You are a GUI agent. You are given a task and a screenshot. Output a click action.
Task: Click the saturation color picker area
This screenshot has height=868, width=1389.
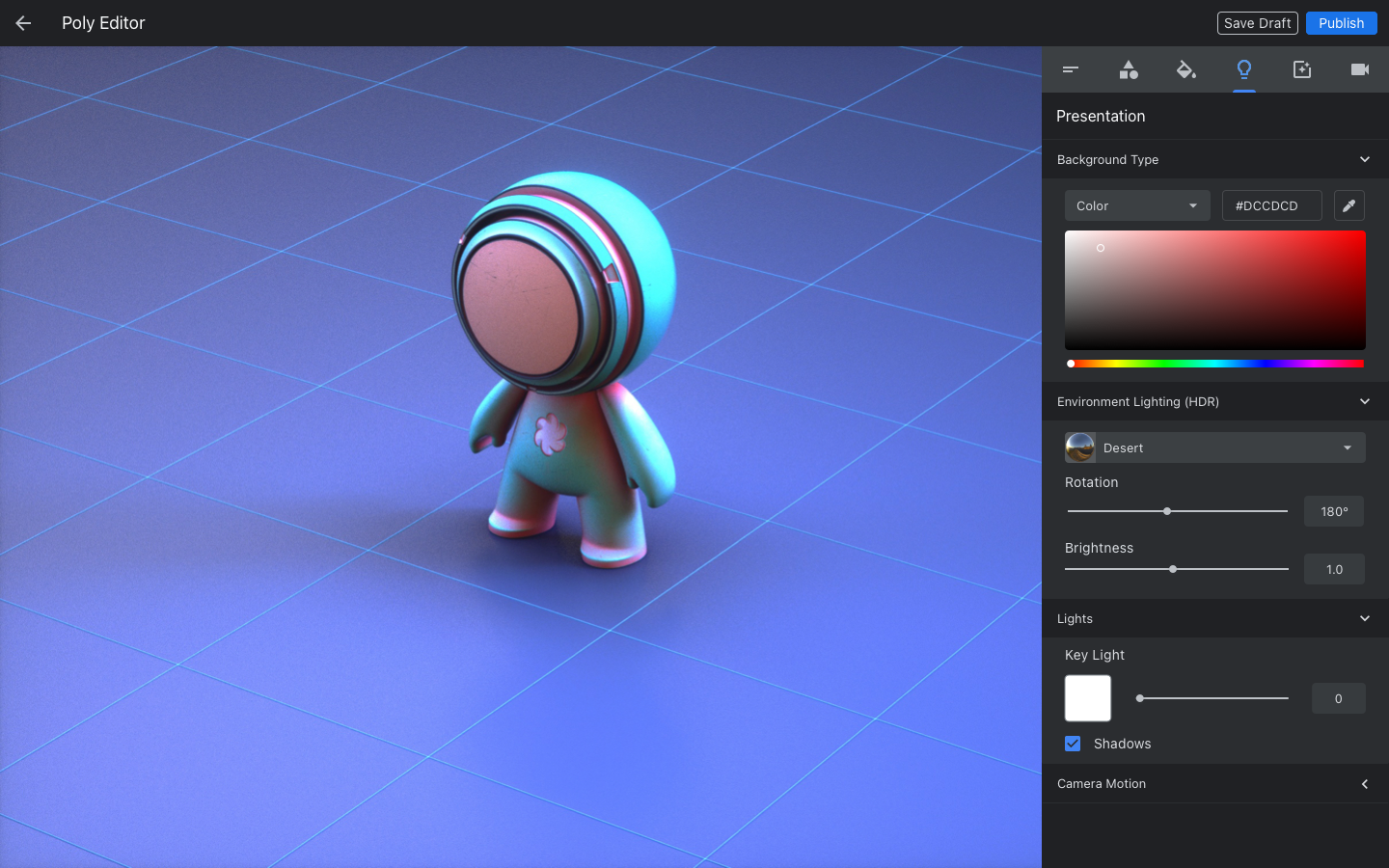tap(1215, 290)
